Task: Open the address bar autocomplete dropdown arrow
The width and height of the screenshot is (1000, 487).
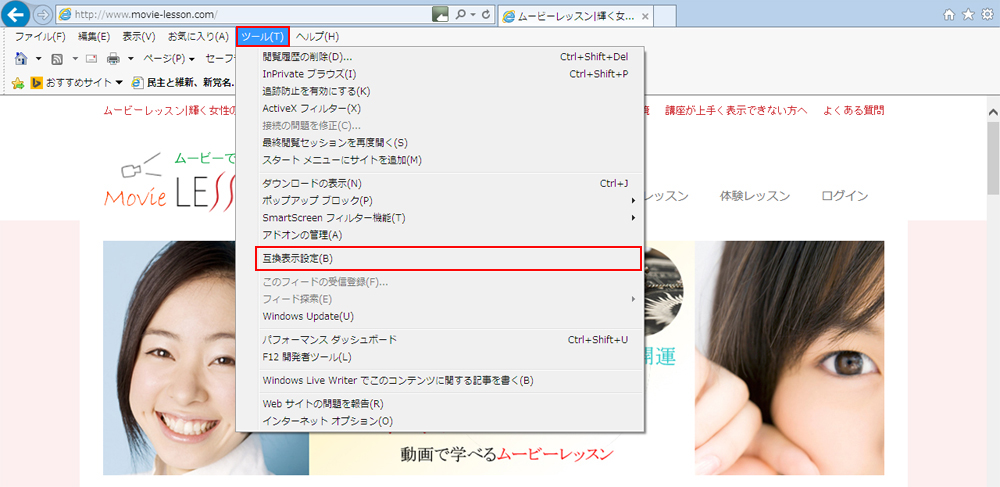Action: [x=473, y=14]
